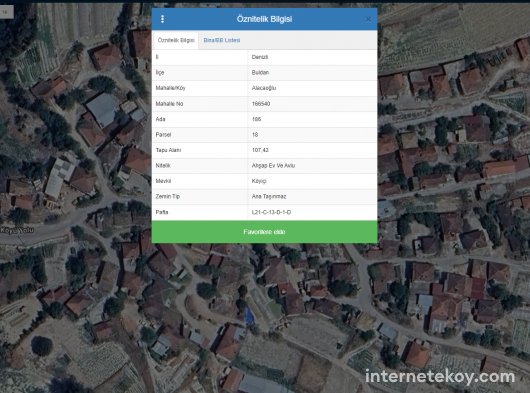This screenshot has height=393, width=530.
Task: Click the Öznitelik Bilgisi dialog title bar
Action: [264, 19]
